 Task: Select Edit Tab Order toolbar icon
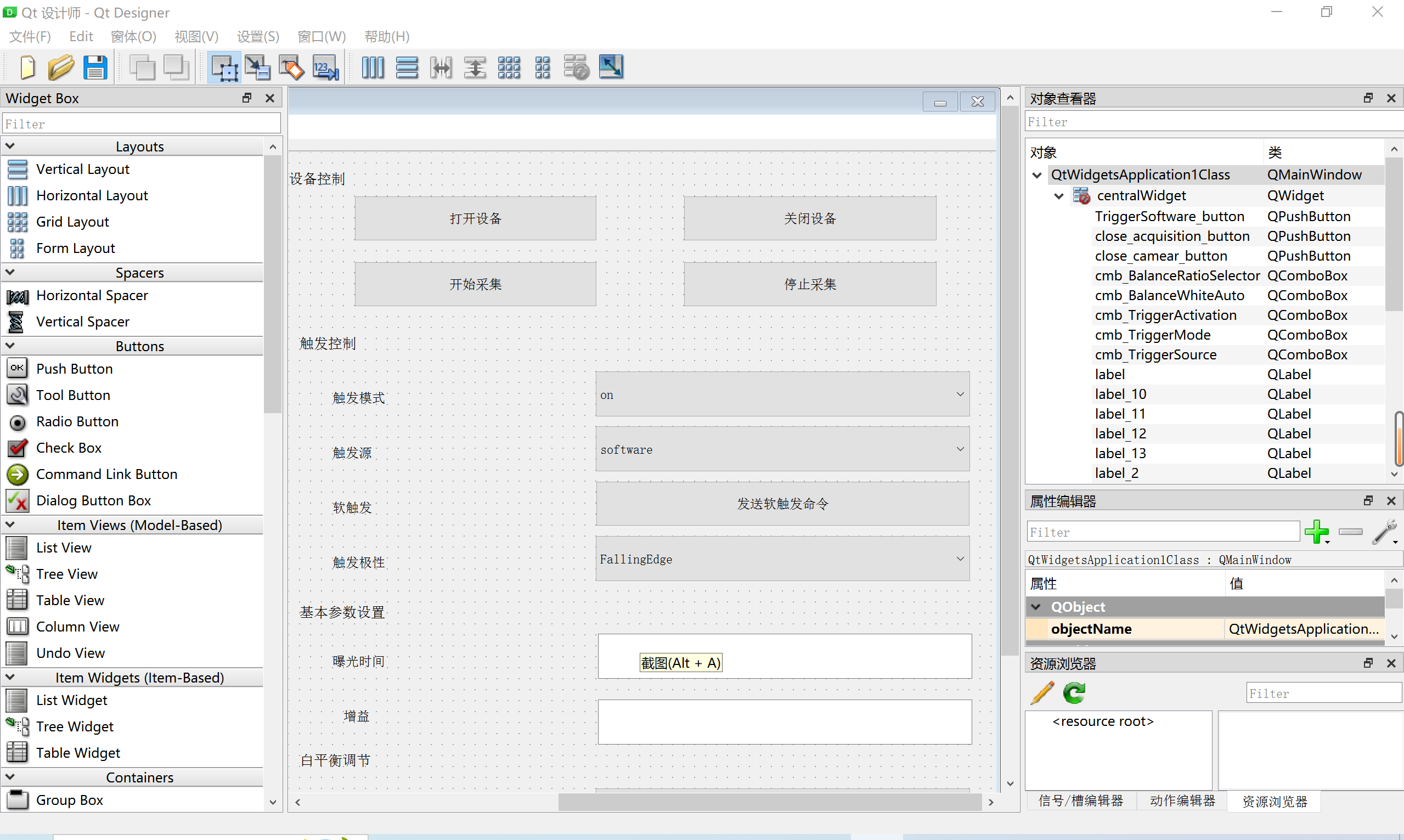(x=325, y=67)
